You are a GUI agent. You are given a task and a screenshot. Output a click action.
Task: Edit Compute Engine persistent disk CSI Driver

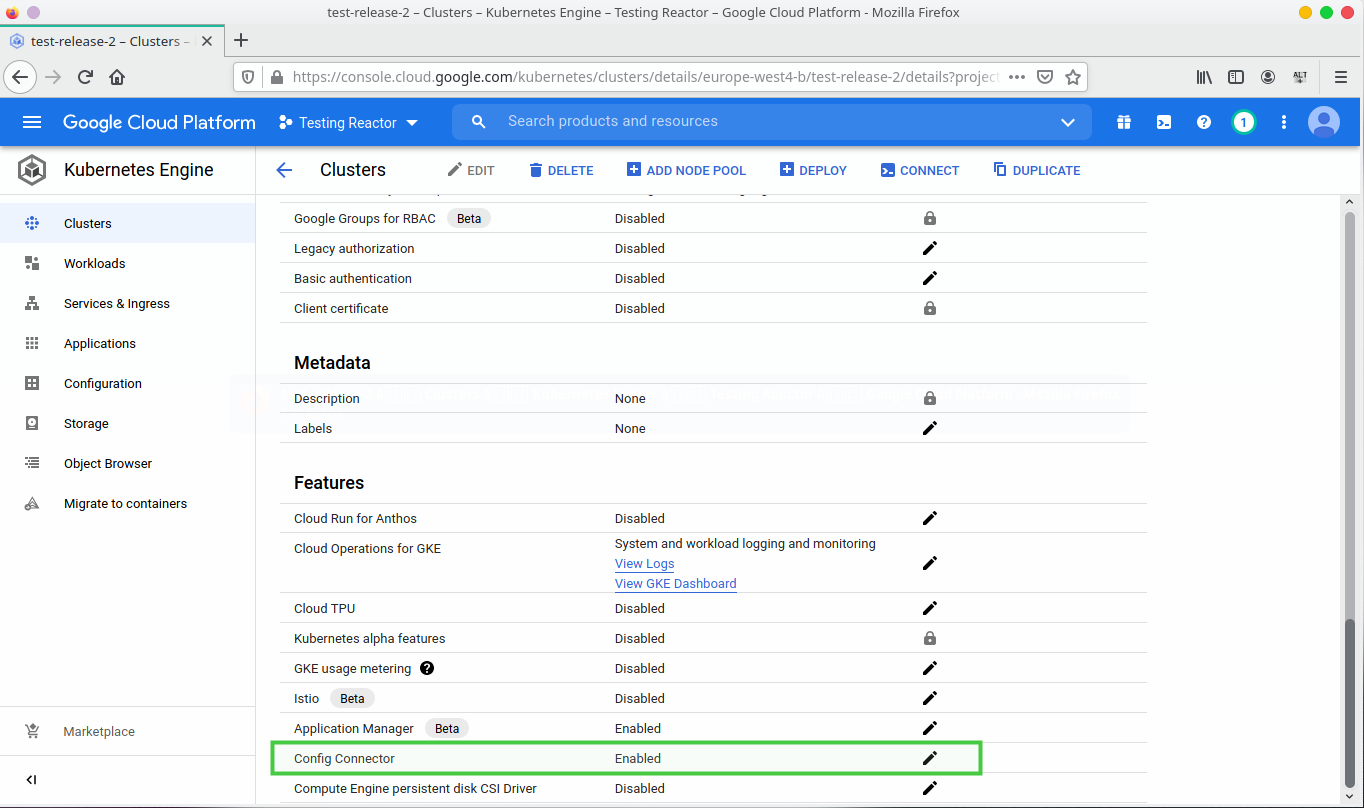tap(930, 788)
